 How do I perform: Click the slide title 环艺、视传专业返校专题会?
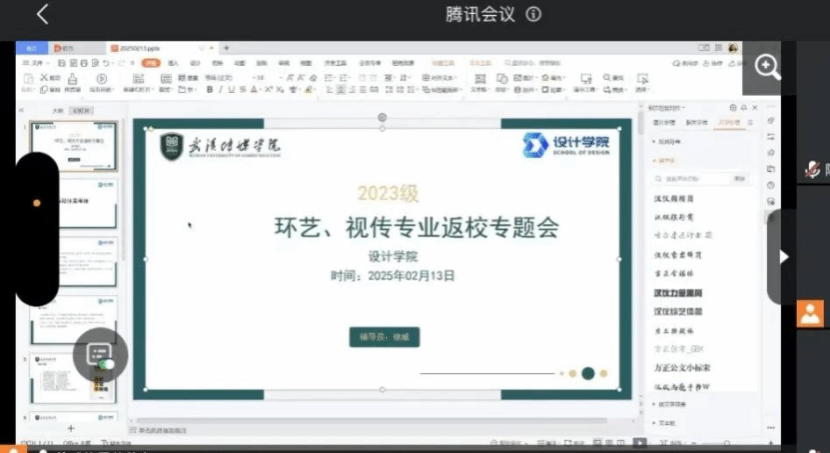click(417, 228)
